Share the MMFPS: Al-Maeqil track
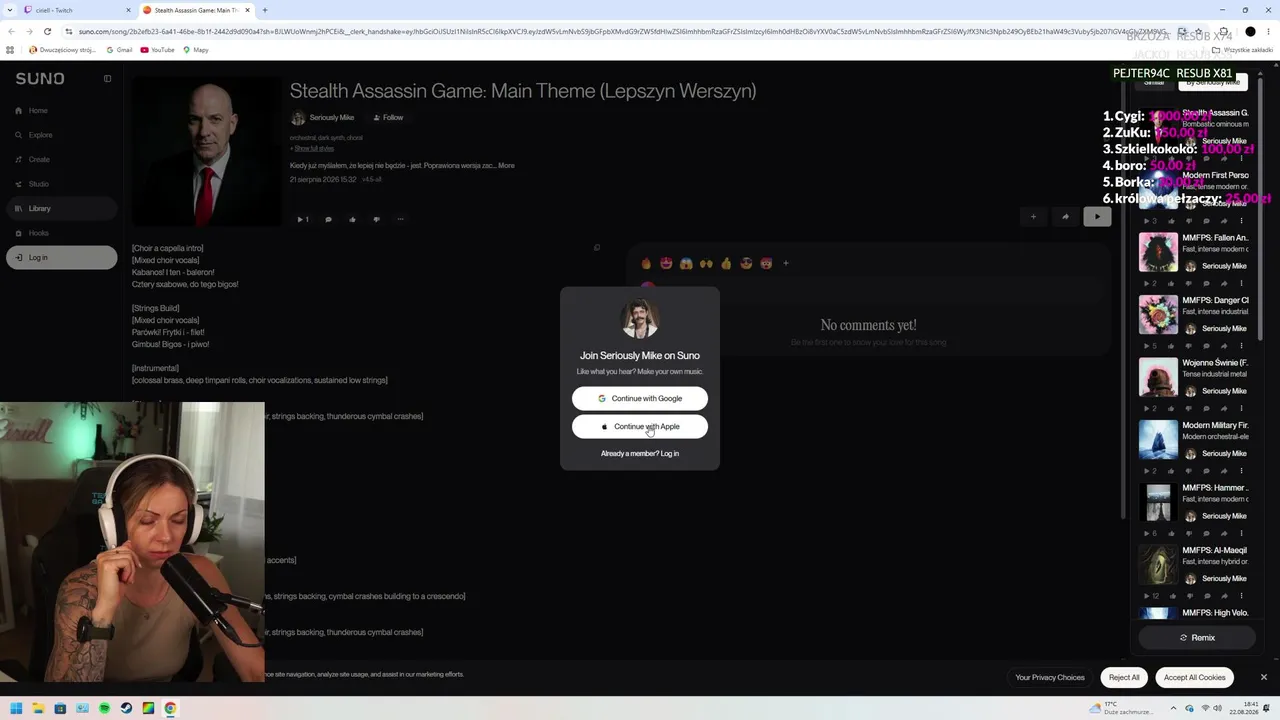The image size is (1280, 720). pos(1224,596)
